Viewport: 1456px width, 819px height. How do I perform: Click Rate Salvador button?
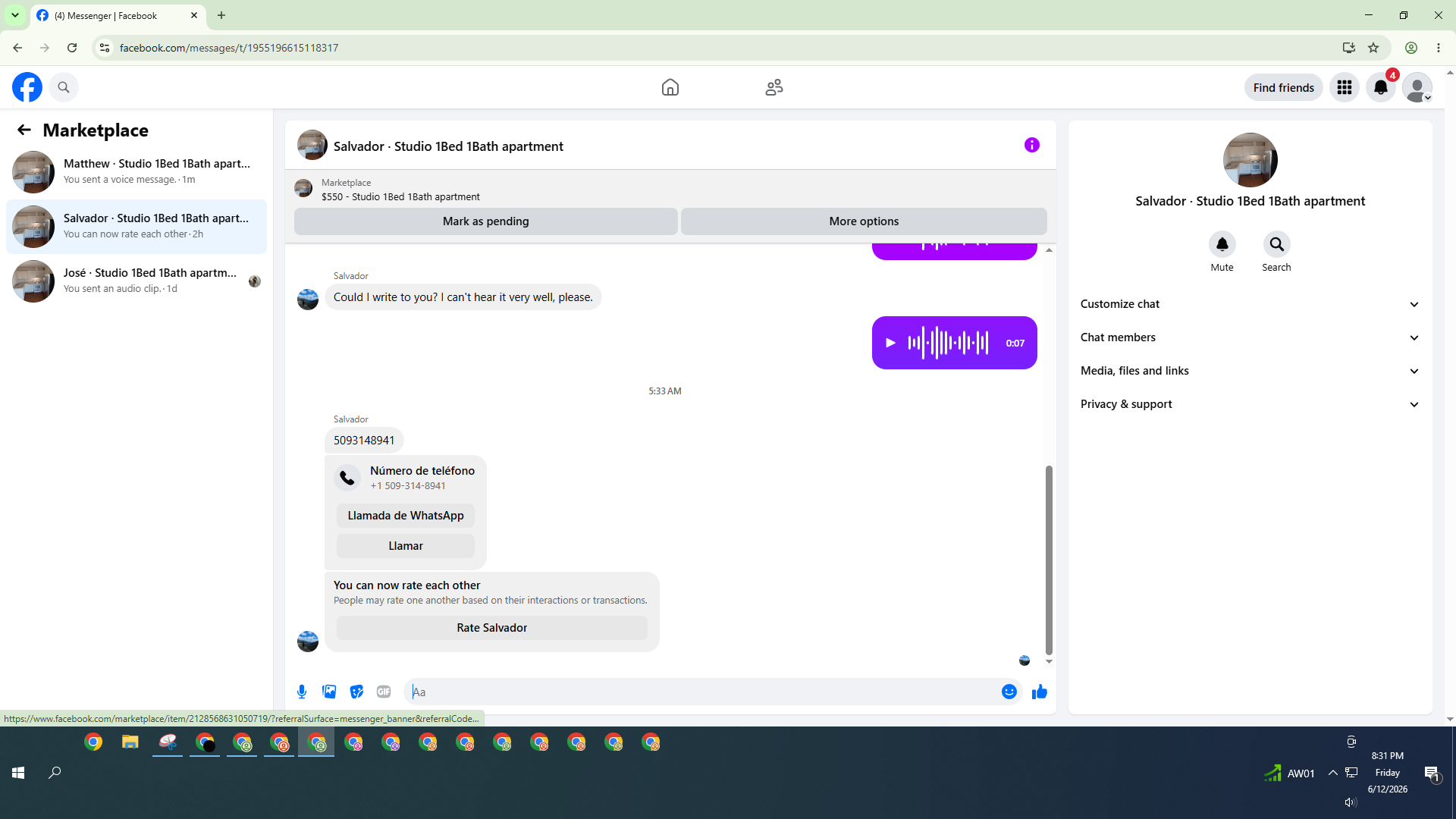coord(492,628)
